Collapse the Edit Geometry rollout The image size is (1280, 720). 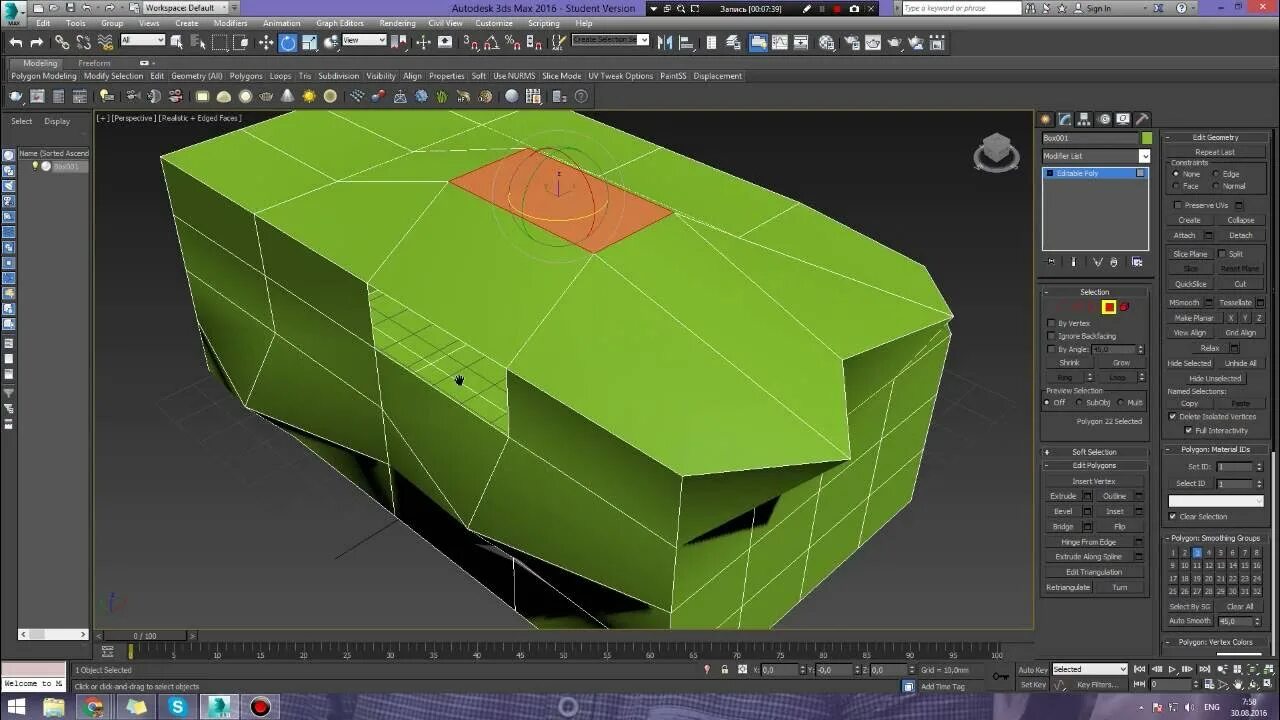(1215, 137)
